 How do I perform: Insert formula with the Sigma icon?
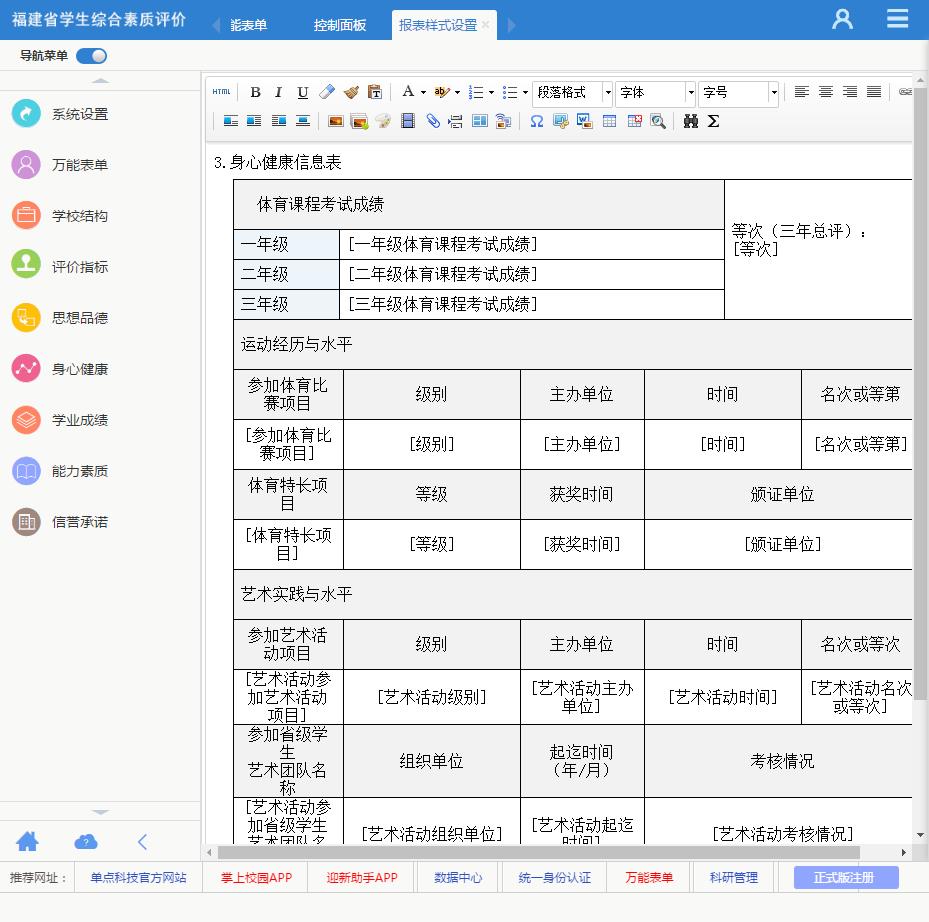[713, 121]
